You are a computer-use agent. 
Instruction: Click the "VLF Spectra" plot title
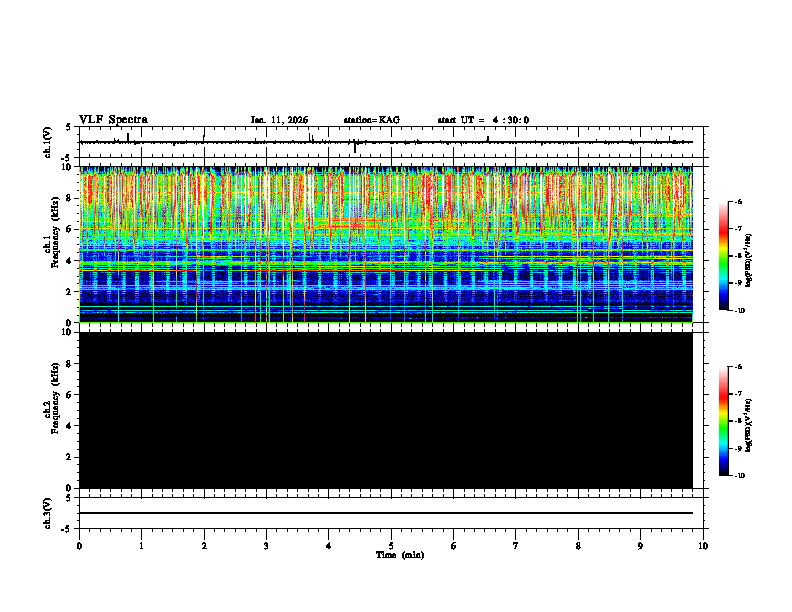click(113, 120)
